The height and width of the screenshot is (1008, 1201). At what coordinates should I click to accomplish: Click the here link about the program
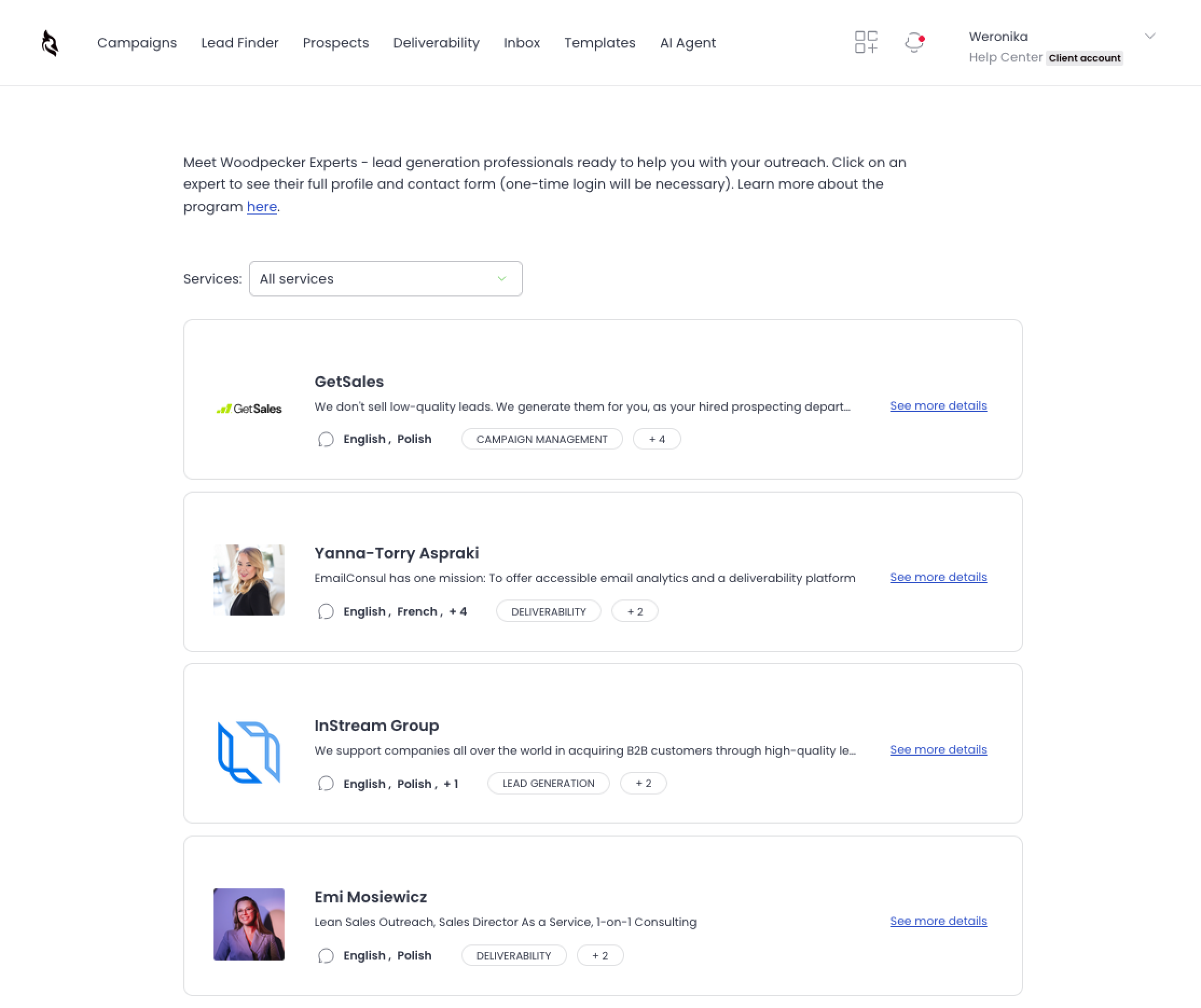click(x=261, y=206)
